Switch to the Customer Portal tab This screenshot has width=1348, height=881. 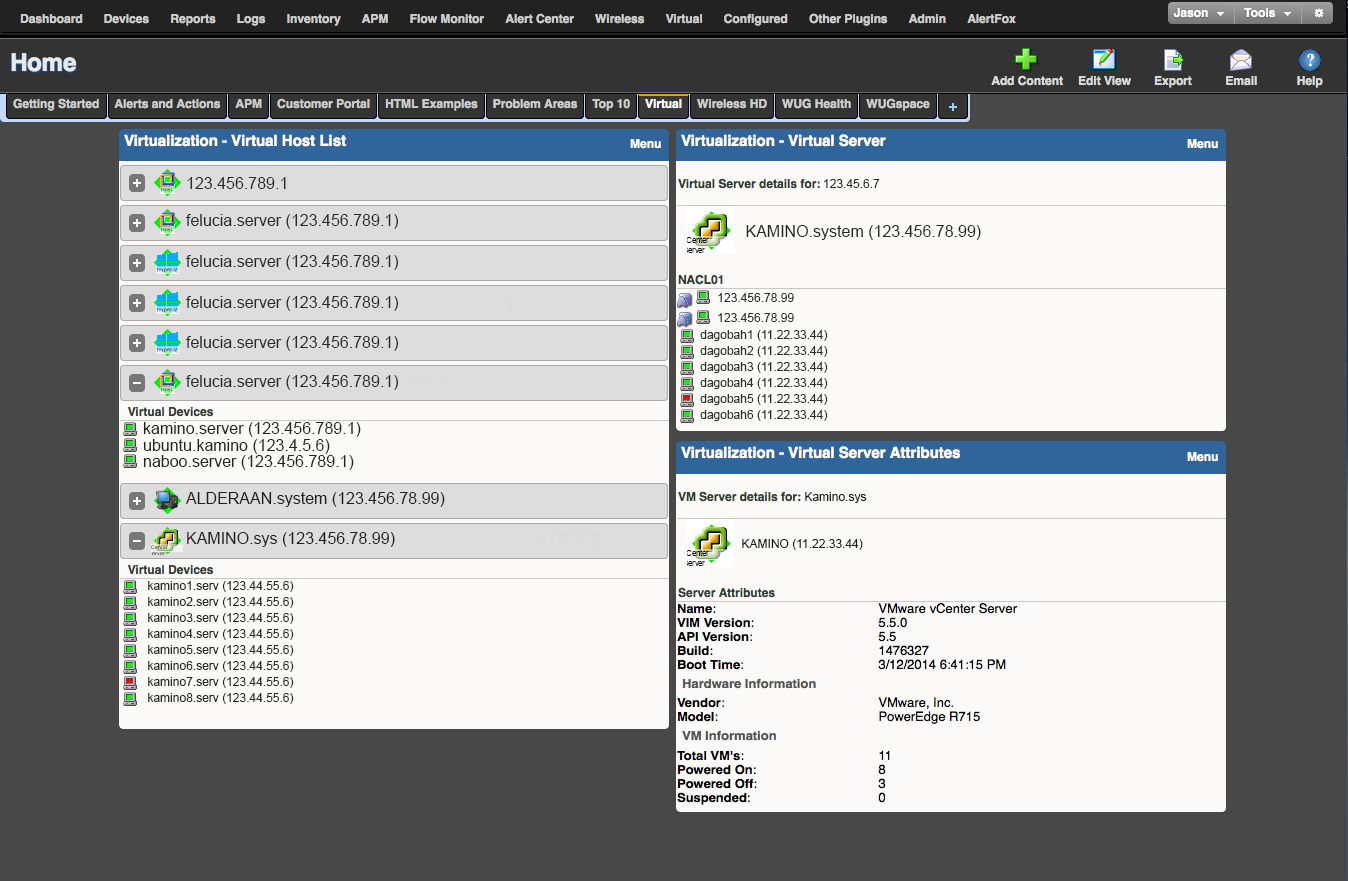324,105
